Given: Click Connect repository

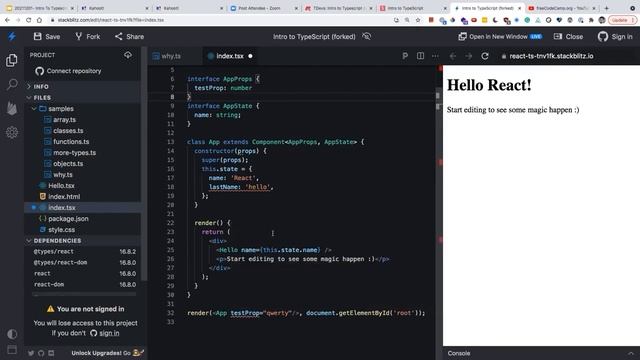Looking at the screenshot, I should [x=68, y=71].
